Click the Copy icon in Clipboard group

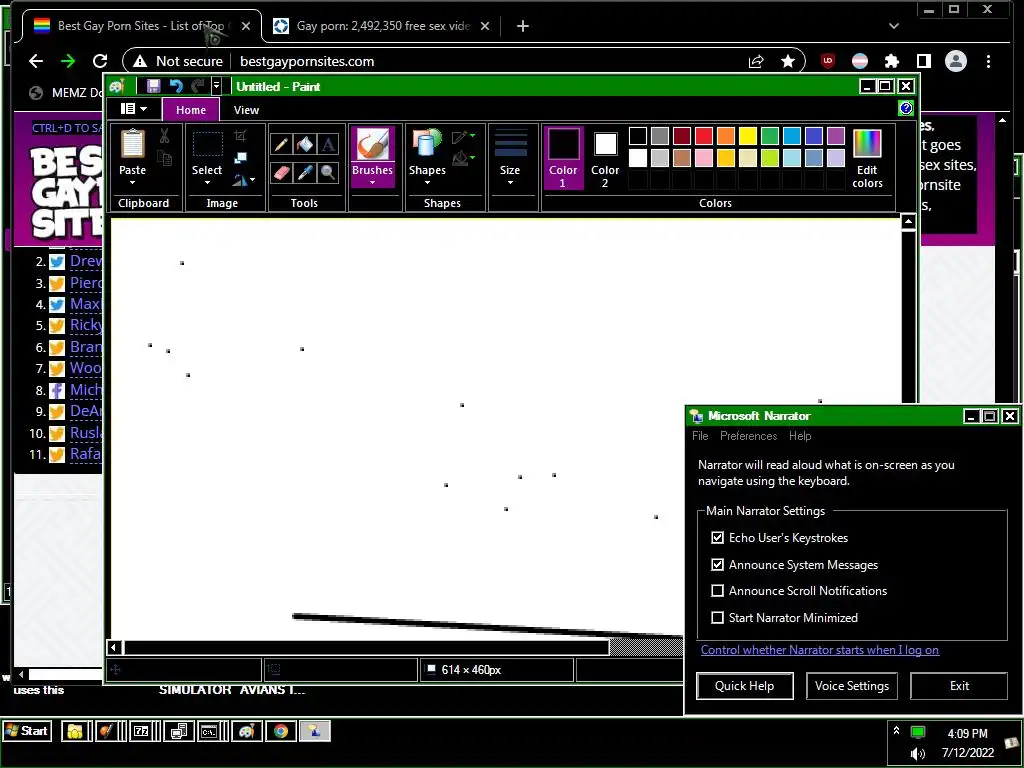coord(165,157)
